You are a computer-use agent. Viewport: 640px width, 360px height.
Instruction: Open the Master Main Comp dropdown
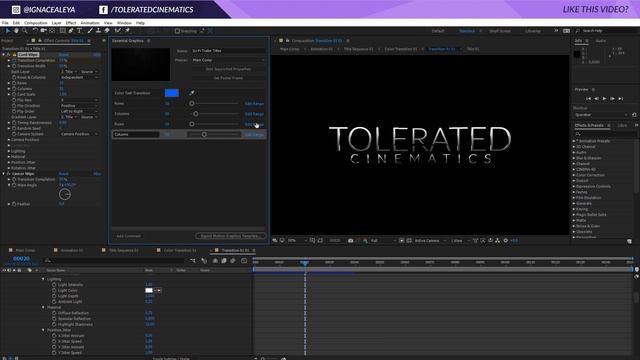click(x=228, y=60)
